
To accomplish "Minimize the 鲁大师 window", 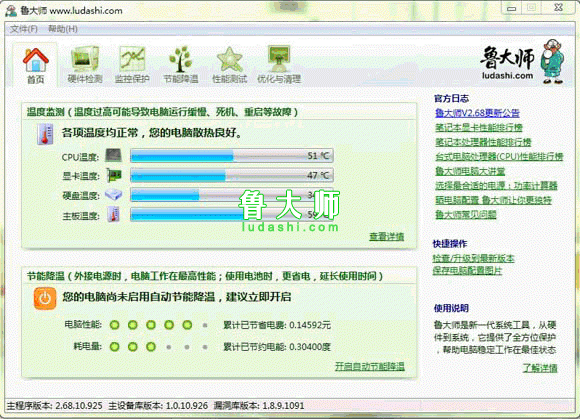I will [x=511, y=8].
